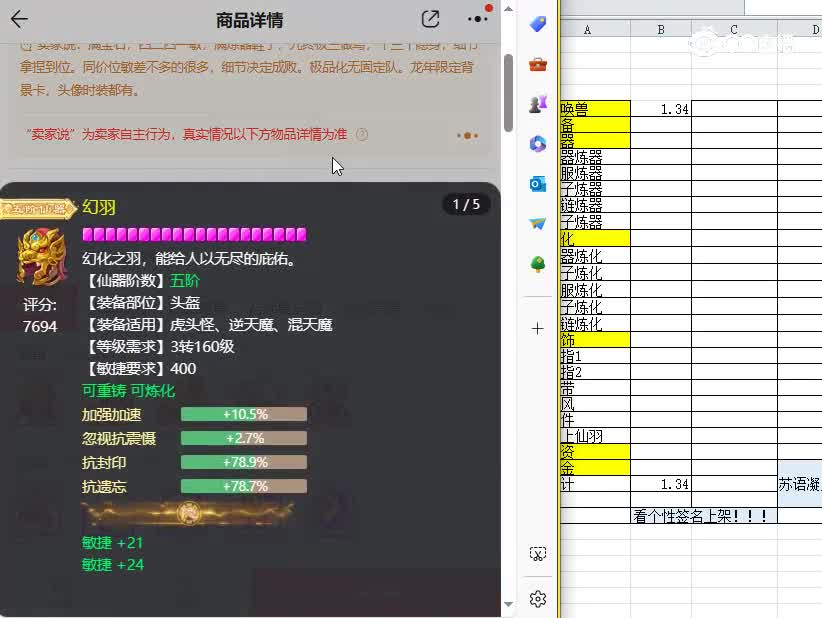Open the blue paper plane sidebar icon
The image size is (822, 618).
(538, 224)
